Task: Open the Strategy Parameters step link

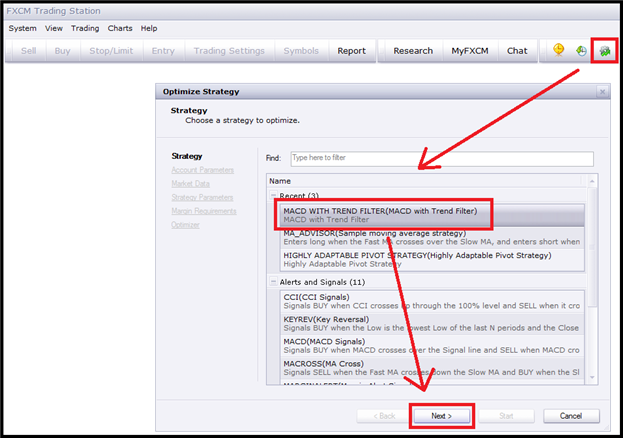Action: point(202,198)
